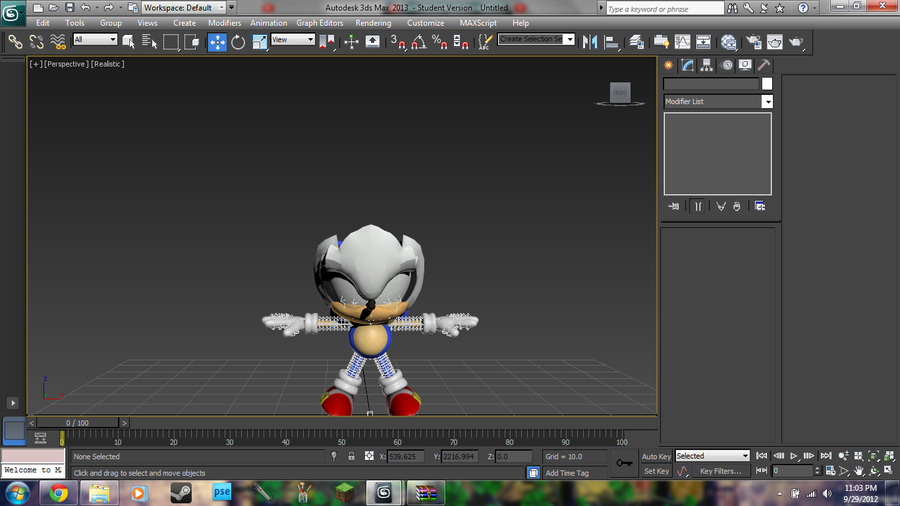The width and height of the screenshot is (900, 506).
Task: Click the Set Keys large key button
Action: (x=624, y=463)
